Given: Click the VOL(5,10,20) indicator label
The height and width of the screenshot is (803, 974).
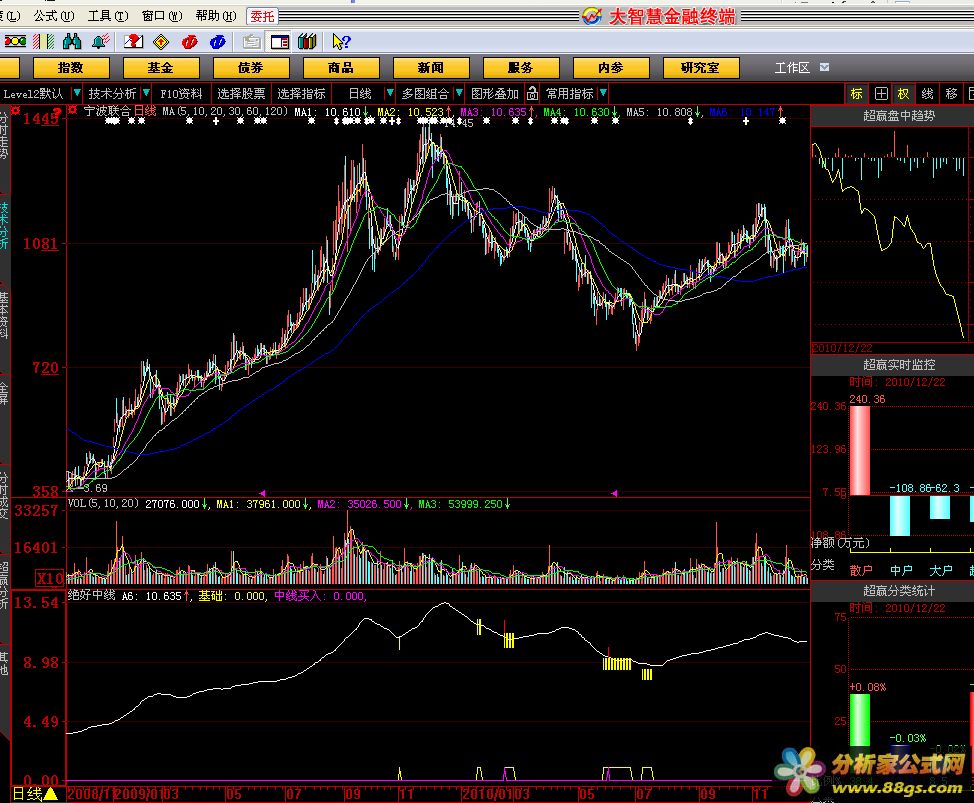Looking at the screenshot, I should click(103, 503).
